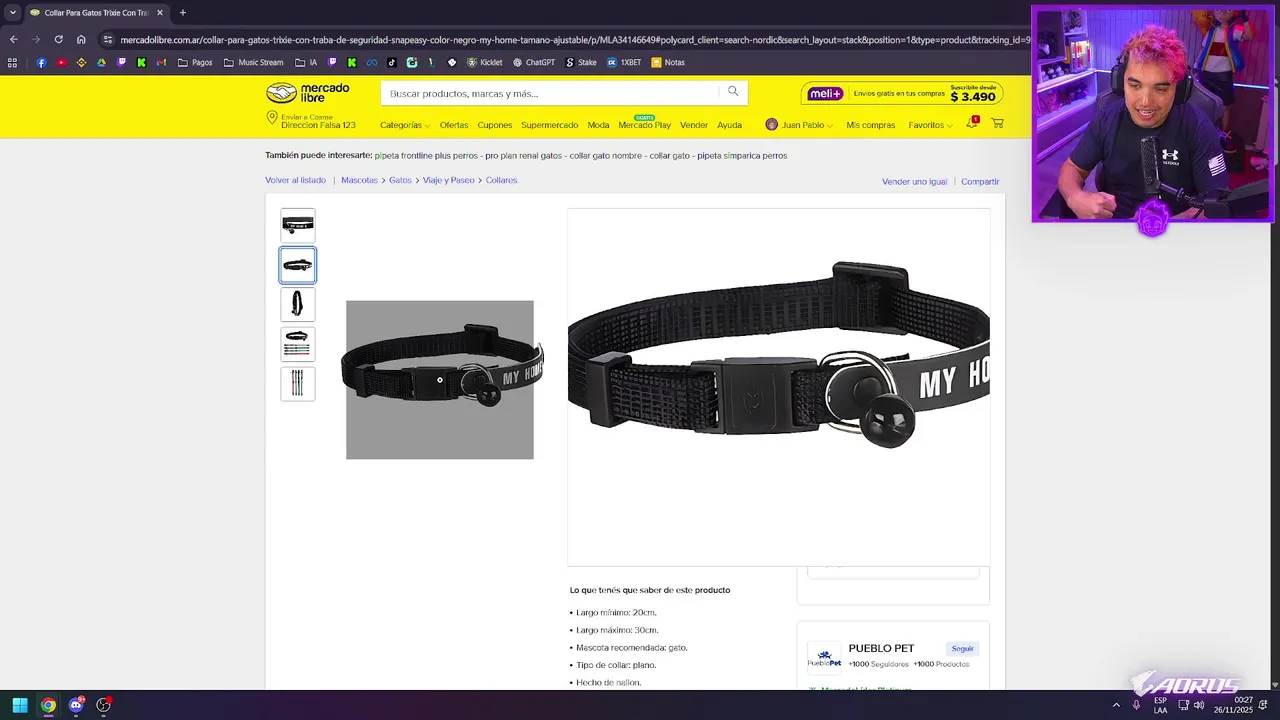Go to Ofertas
Screen dimensions: 1280x720
click(454, 125)
